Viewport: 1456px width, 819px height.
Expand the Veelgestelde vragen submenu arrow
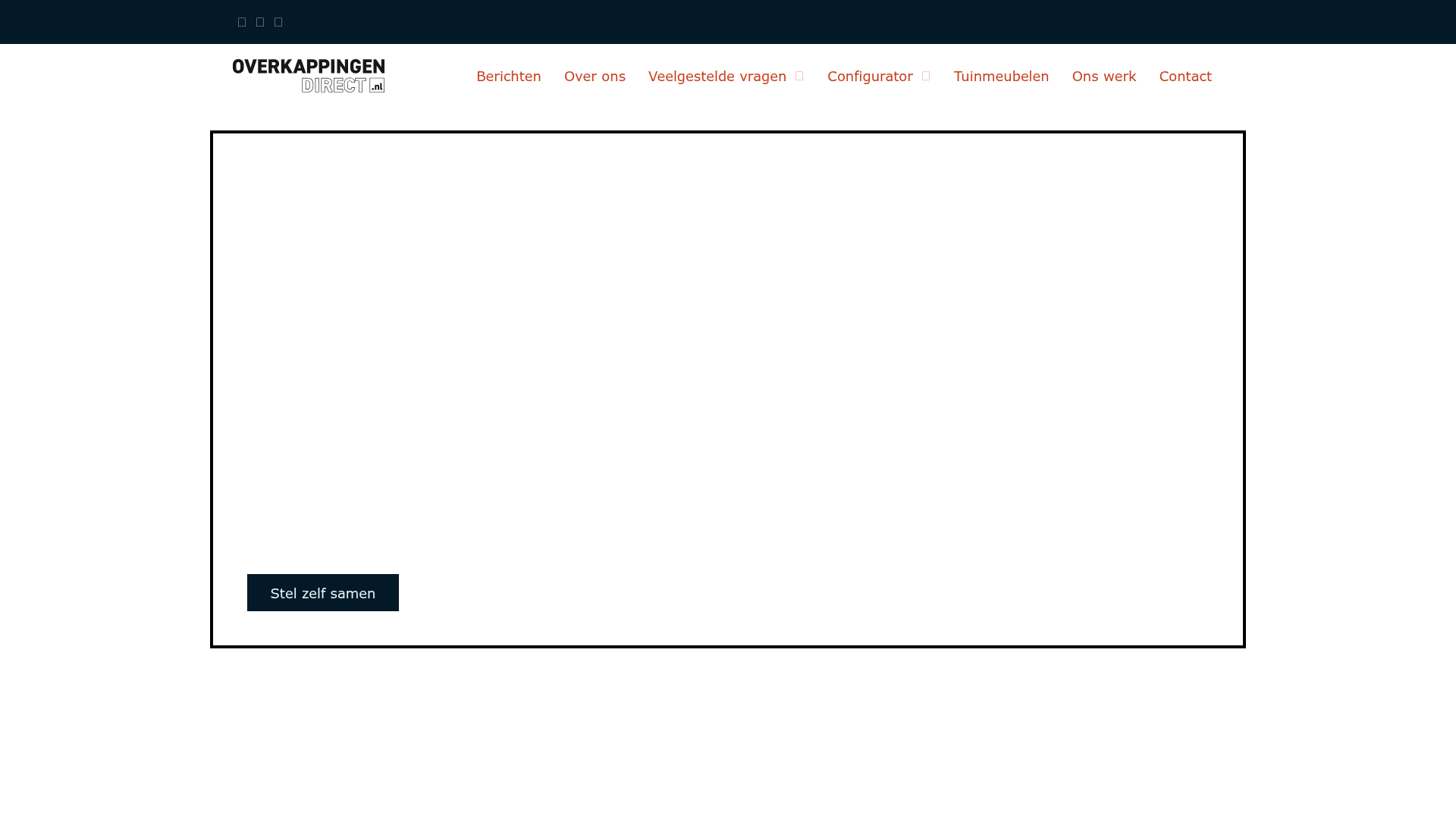799,76
